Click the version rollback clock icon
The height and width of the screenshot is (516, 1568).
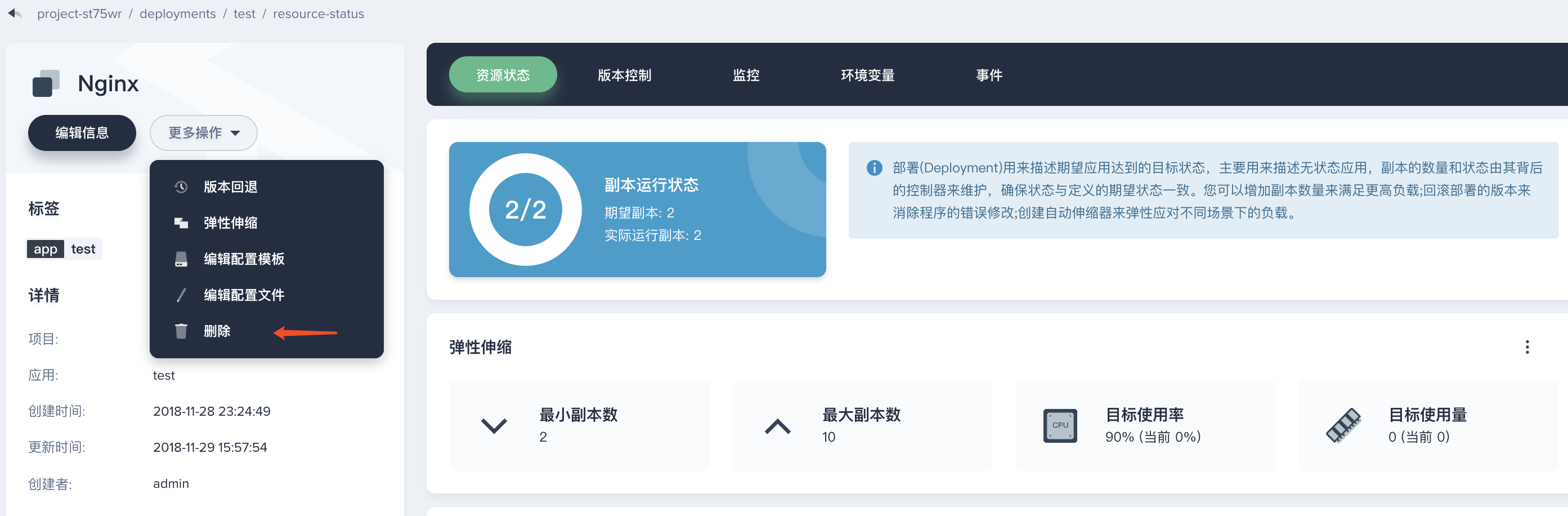(181, 187)
